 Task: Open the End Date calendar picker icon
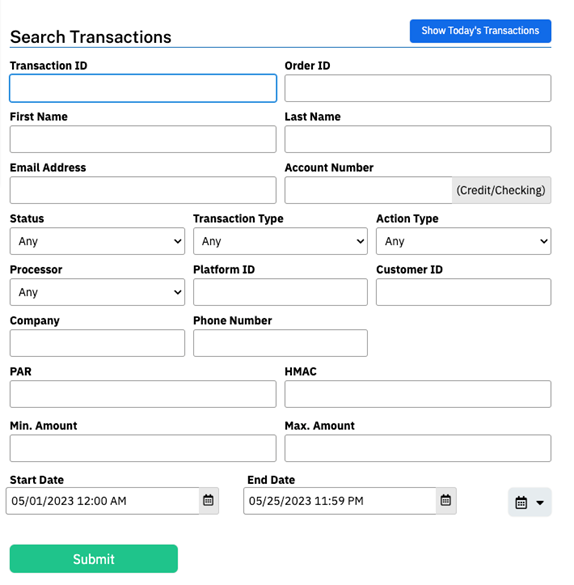[446, 501]
